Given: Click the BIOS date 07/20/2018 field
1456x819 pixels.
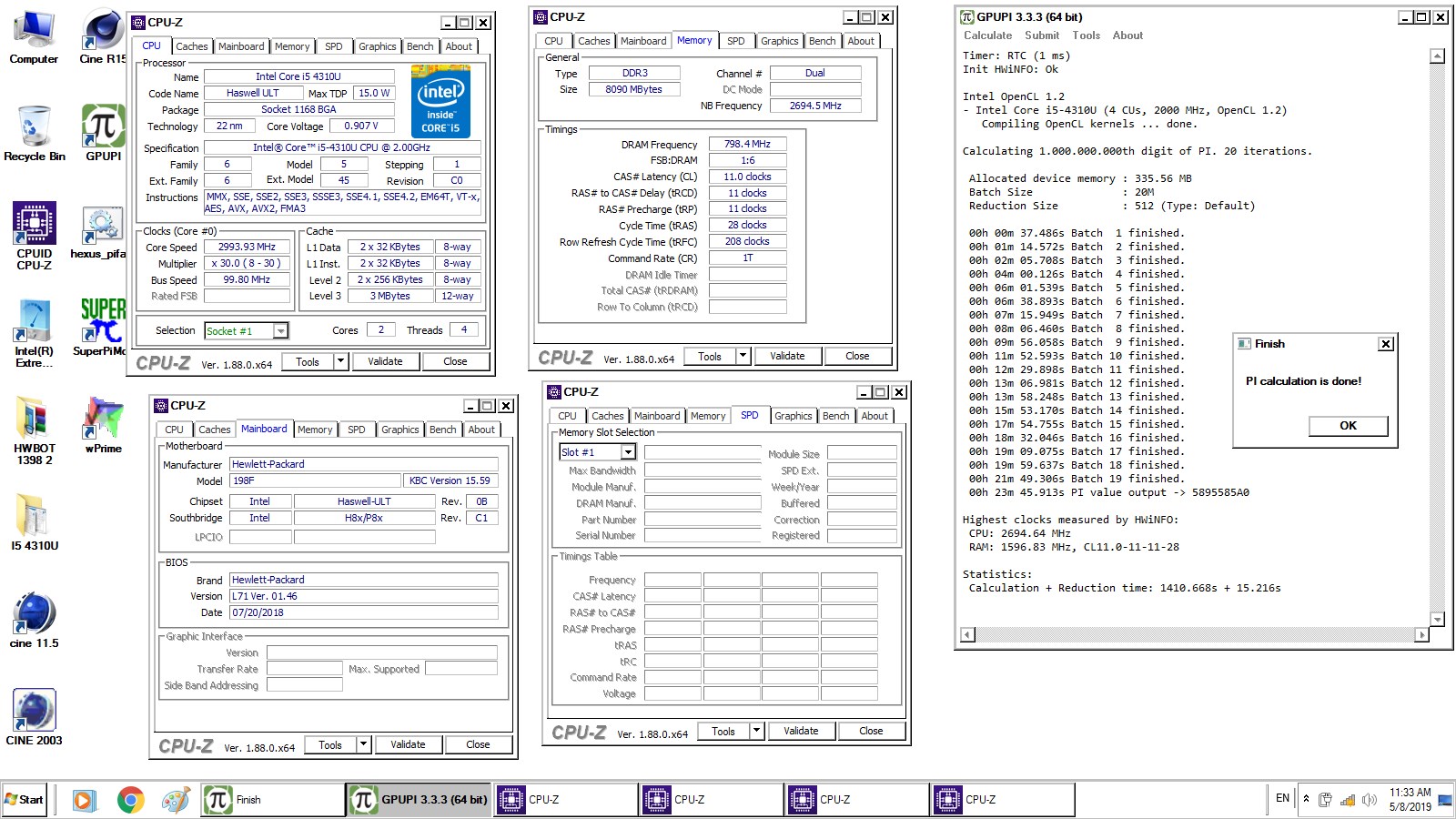Looking at the screenshot, I should coord(364,612).
